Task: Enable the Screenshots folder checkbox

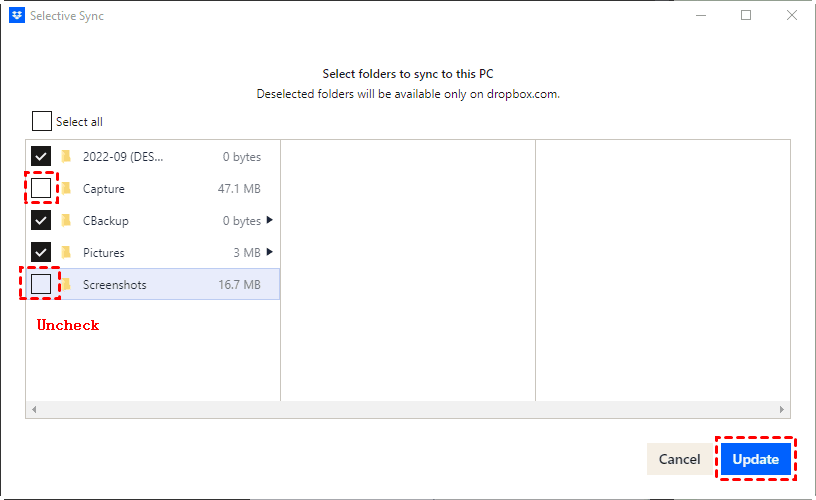Action: point(41,284)
